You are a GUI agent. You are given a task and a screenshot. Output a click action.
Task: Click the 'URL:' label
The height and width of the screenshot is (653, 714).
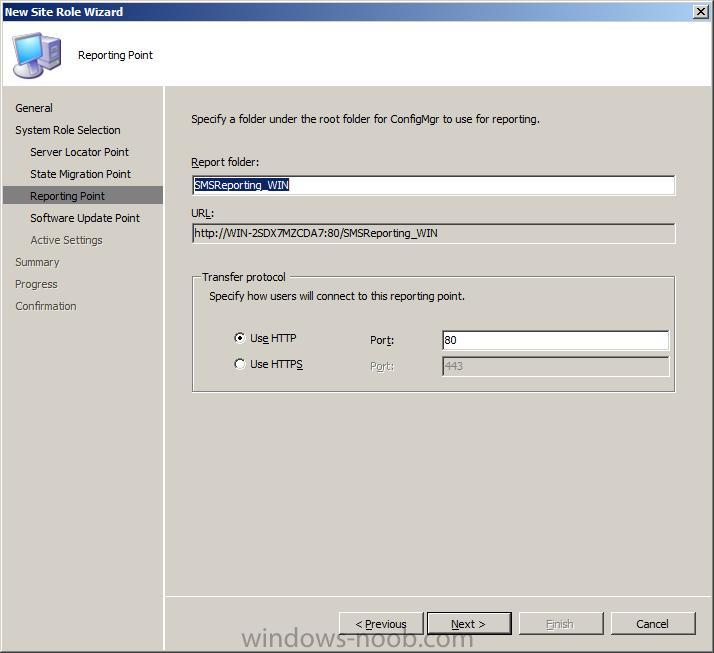[x=202, y=213]
